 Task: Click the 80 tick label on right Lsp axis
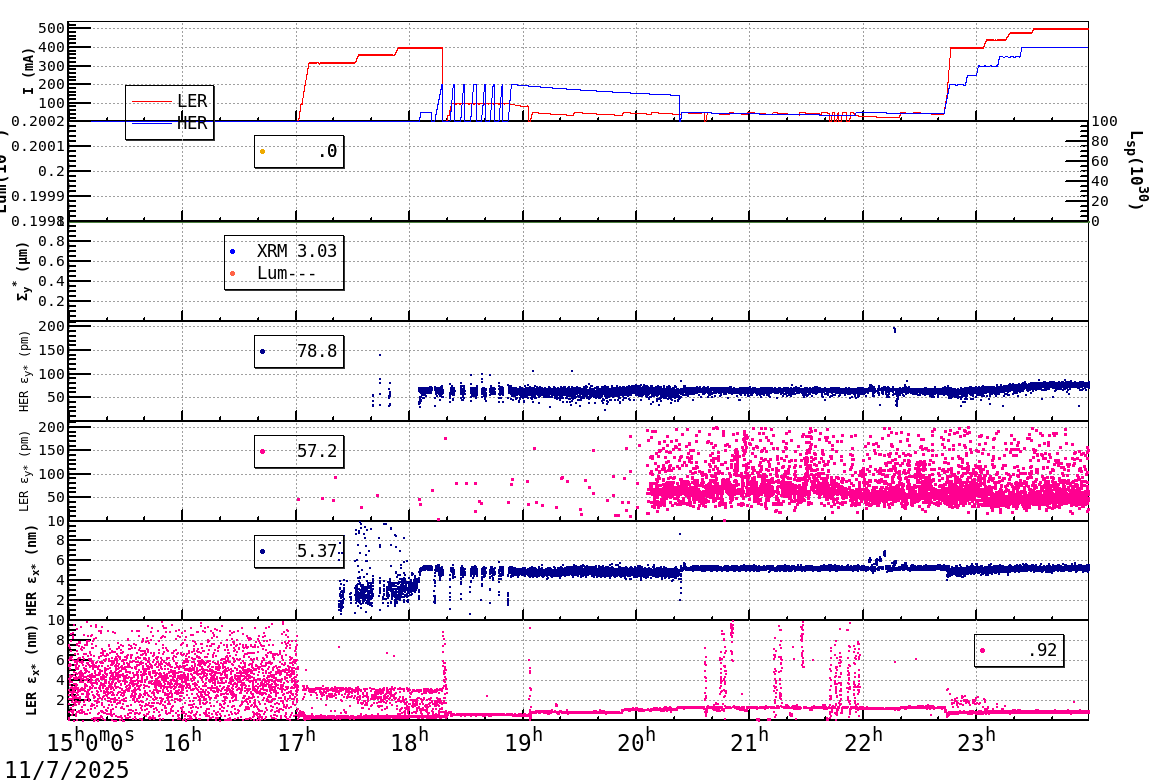click(x=1100, y=141)
